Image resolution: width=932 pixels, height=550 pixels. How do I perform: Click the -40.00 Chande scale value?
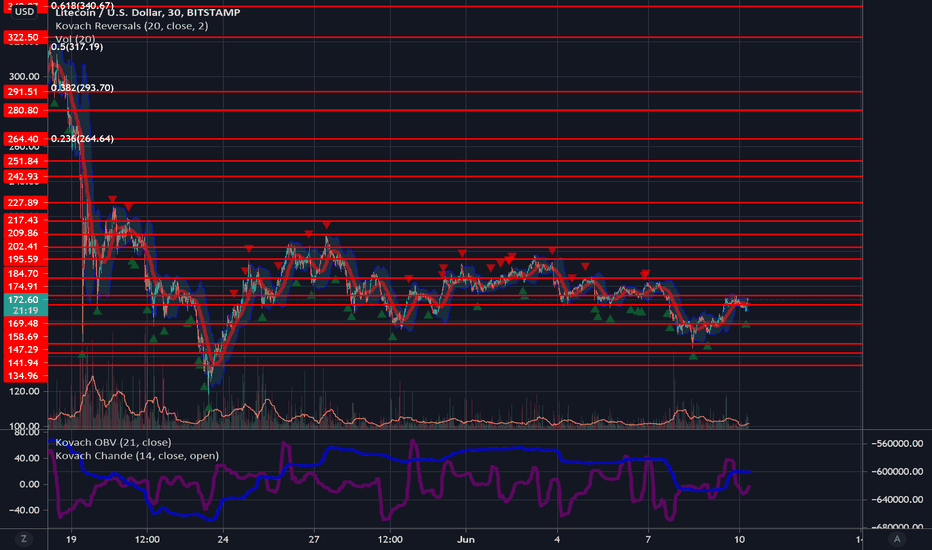point(26,511)
